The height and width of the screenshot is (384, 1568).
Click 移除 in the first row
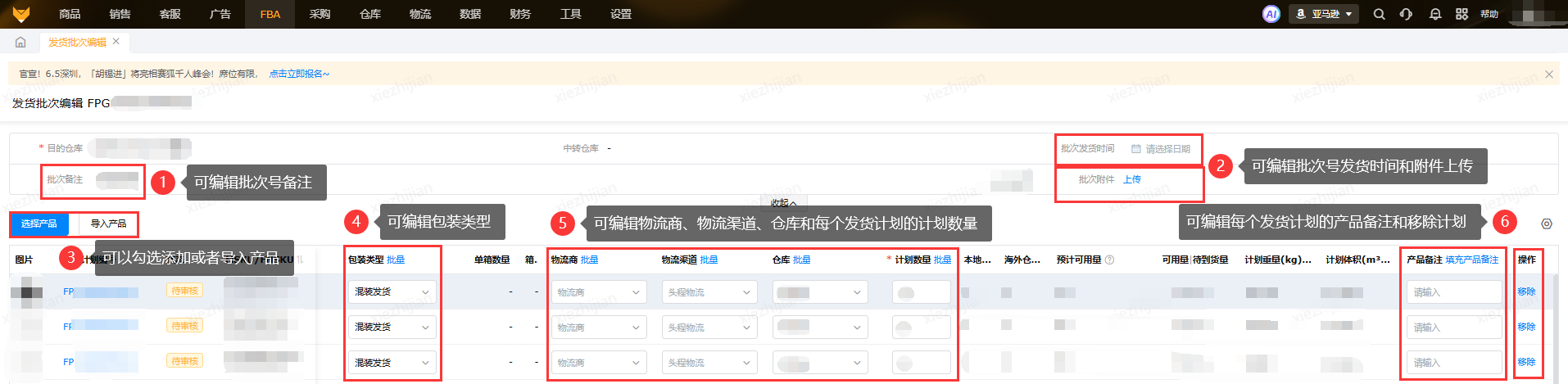[1526, 291]
